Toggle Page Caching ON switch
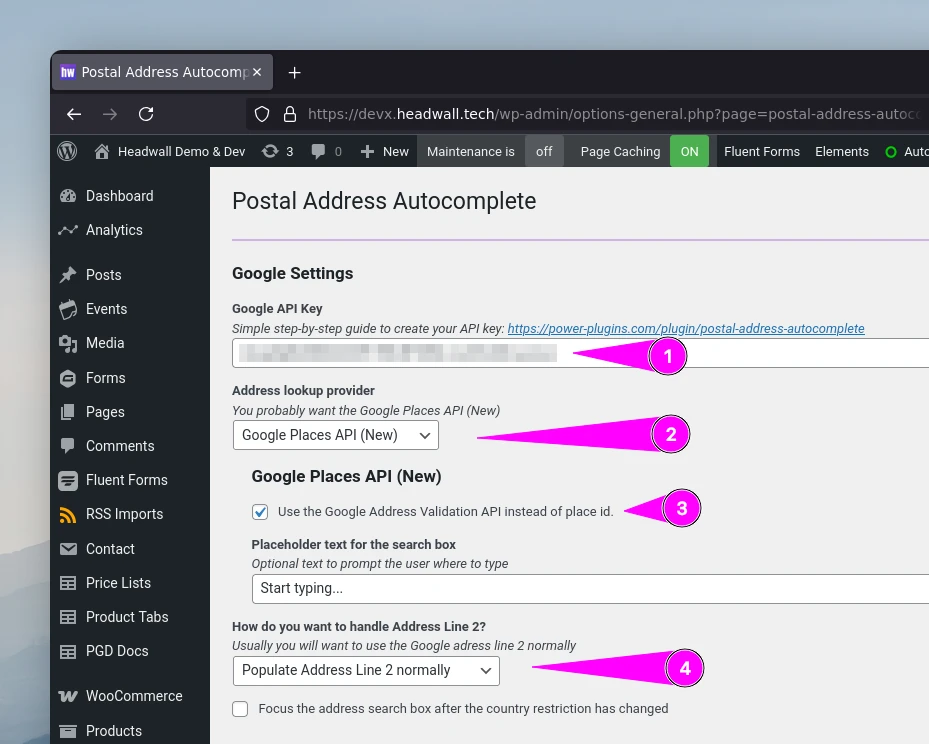The width and height of the screenshot is (929, 744). (689, 152)
